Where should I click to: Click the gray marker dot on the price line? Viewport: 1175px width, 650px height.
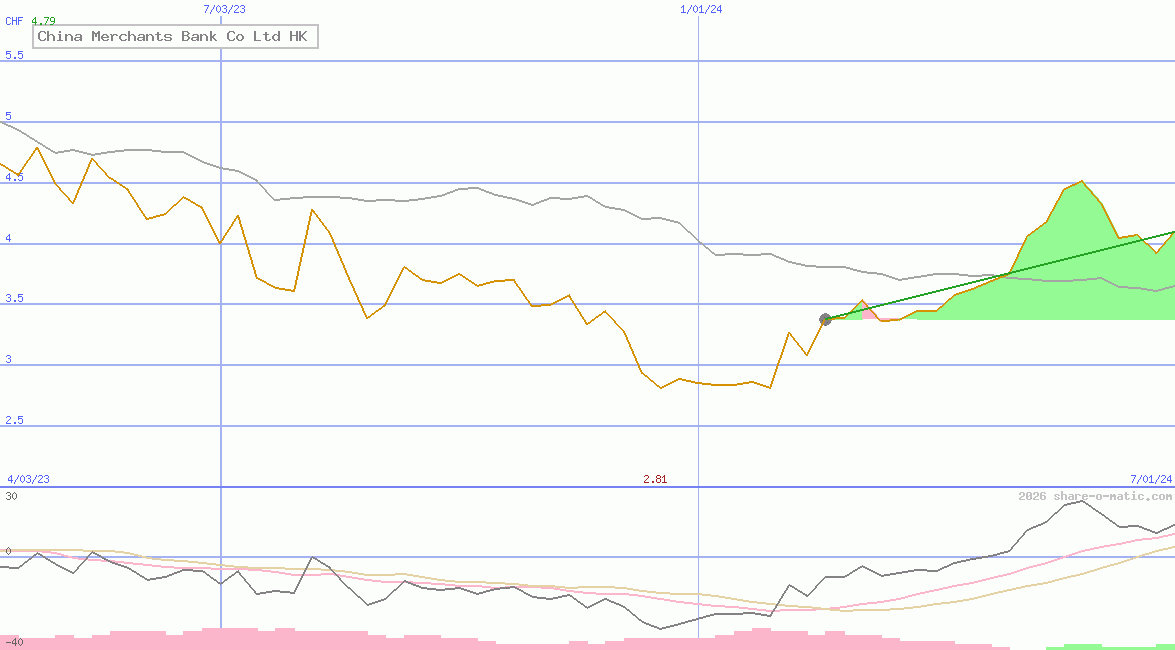(x=826, y=320)
